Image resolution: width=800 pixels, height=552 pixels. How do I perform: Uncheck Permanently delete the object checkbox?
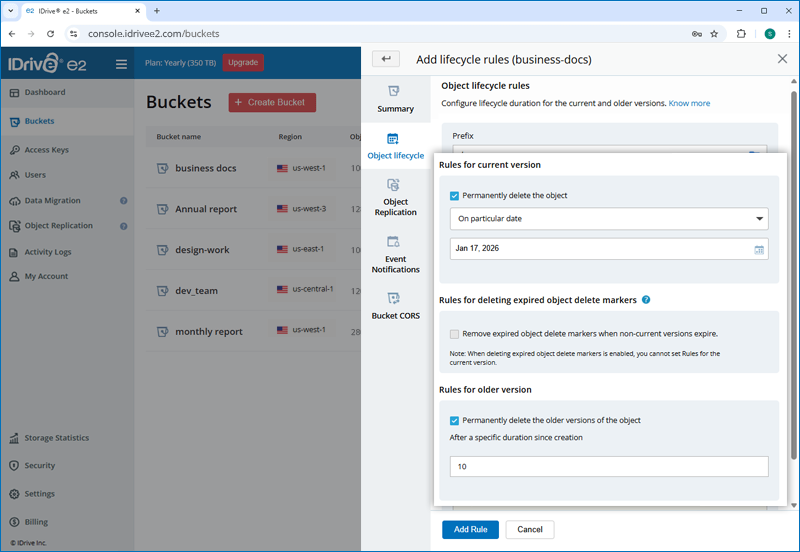coord(455,196)
